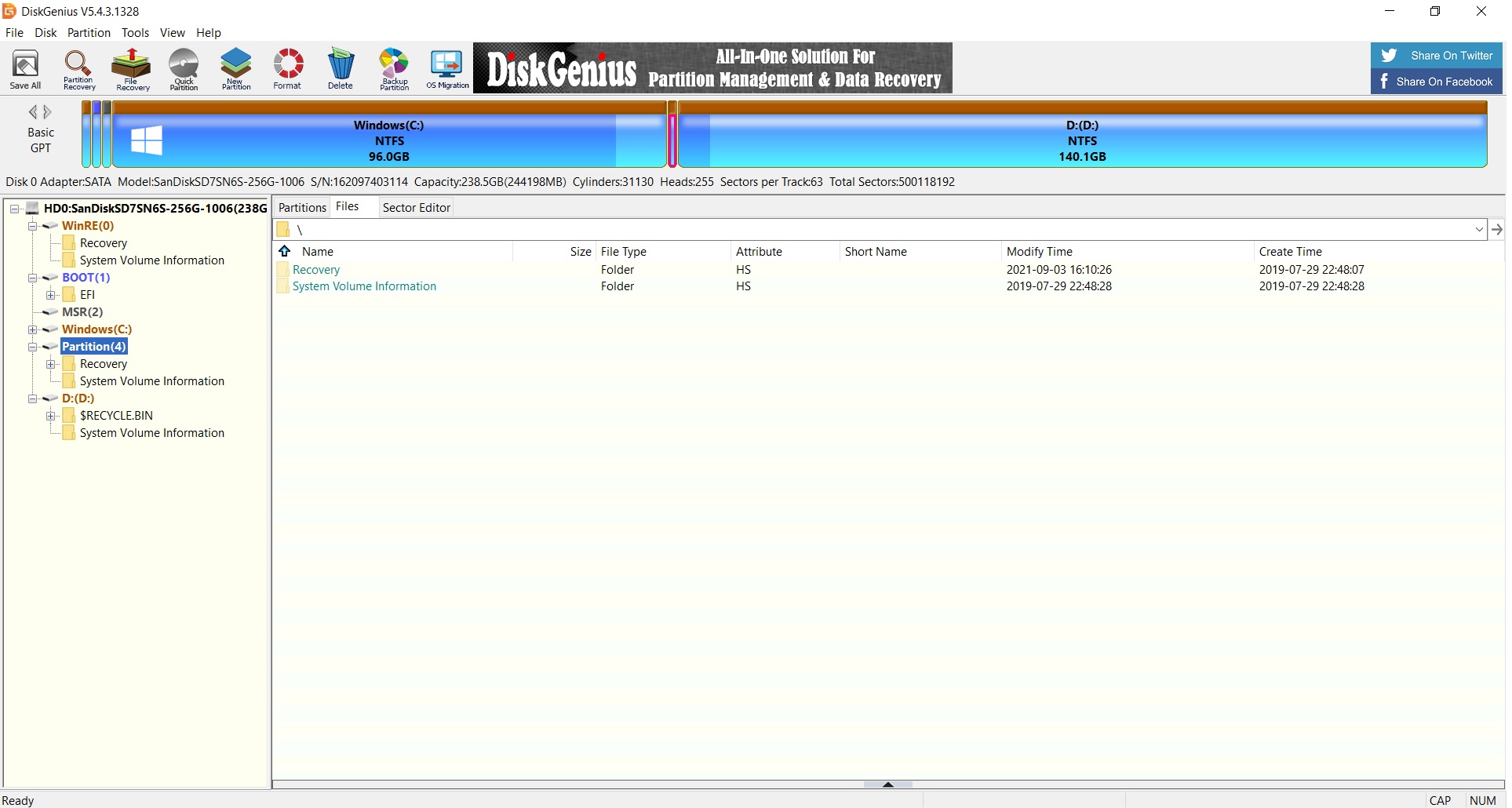This screenshot has width=1512, height=808.
Task: Expand the EFI folder node
Action: click(51, 295)
